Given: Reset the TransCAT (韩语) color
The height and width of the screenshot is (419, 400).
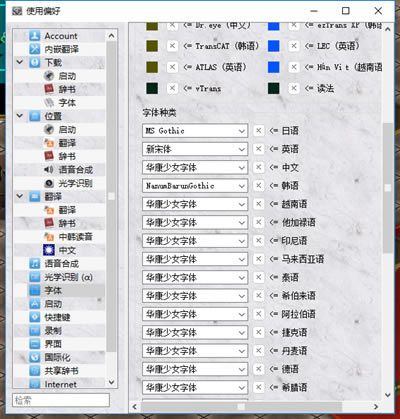Looking at the screenshot, I should point(172,46).
